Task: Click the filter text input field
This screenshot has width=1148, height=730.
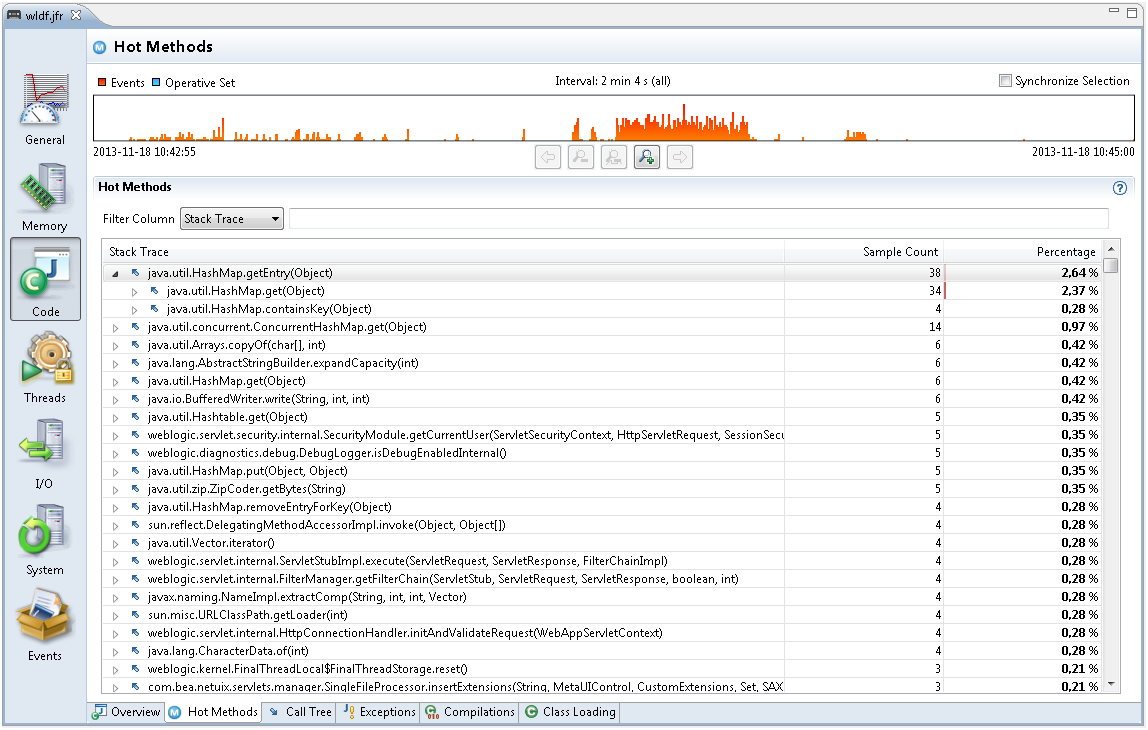Action: (x=698, y=219)
